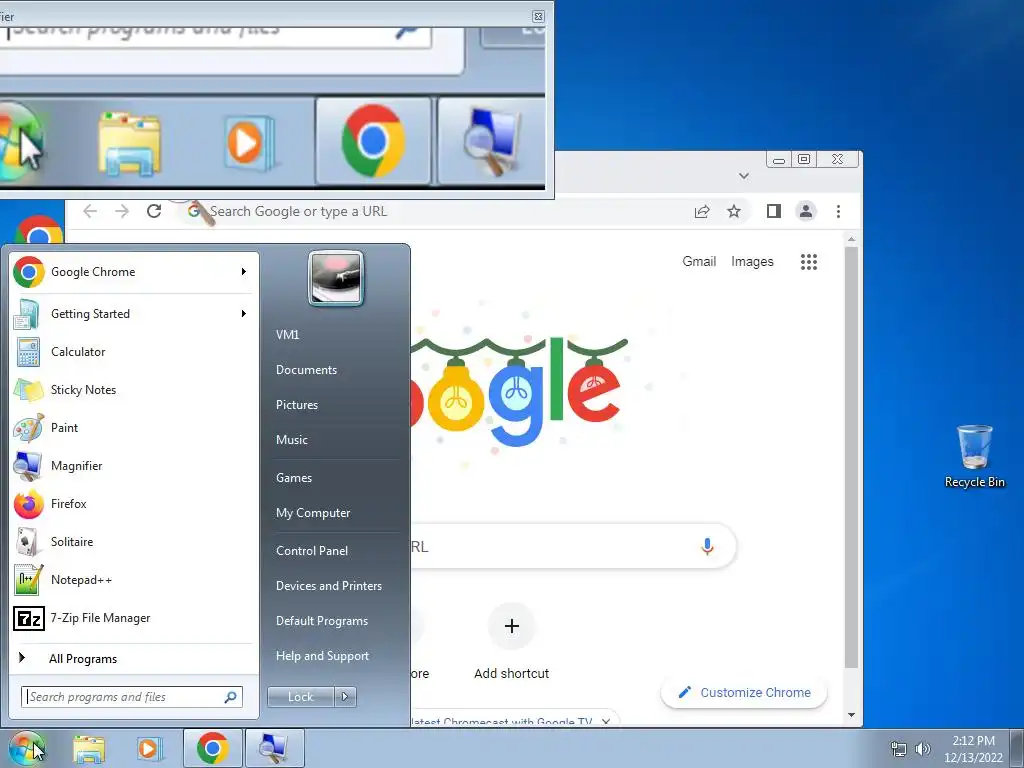This screenshot has width=1024, height=768.
Task: Open Gmail link
Action: coord(699,261)
